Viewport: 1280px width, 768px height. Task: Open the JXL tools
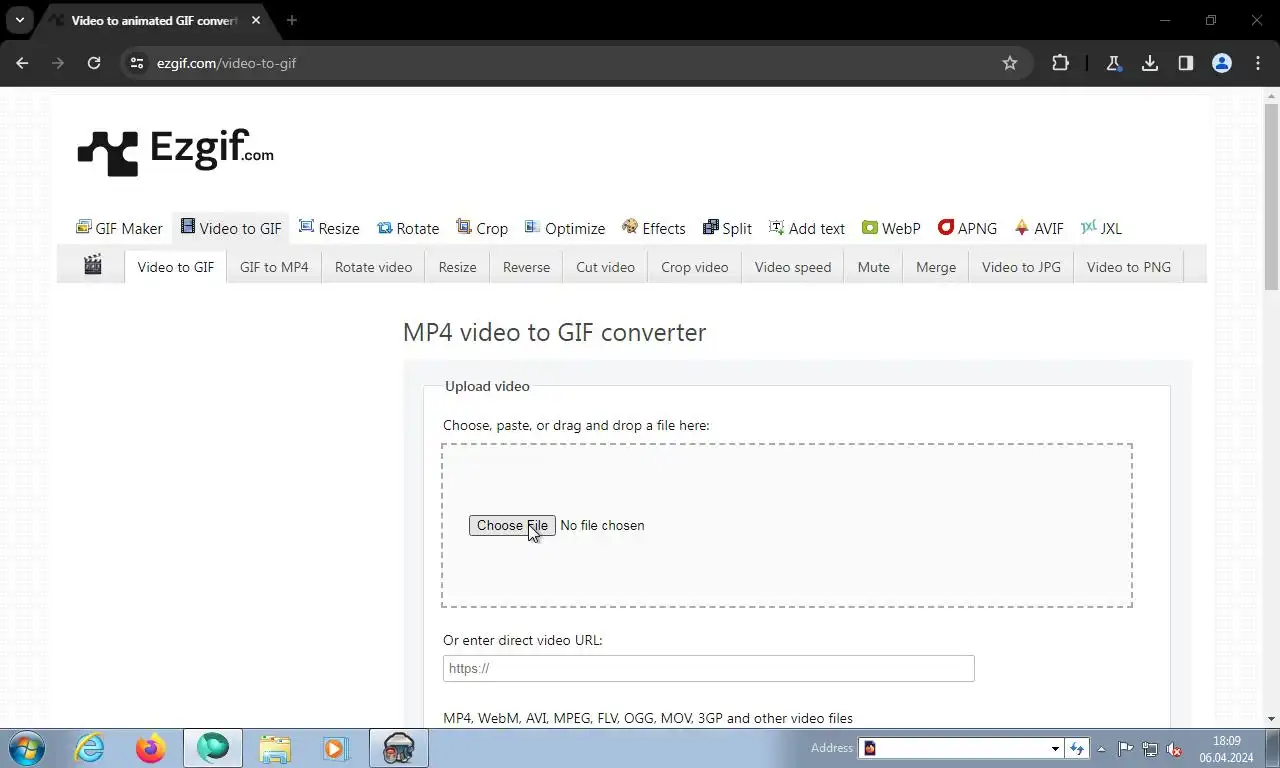[1101, 228]
